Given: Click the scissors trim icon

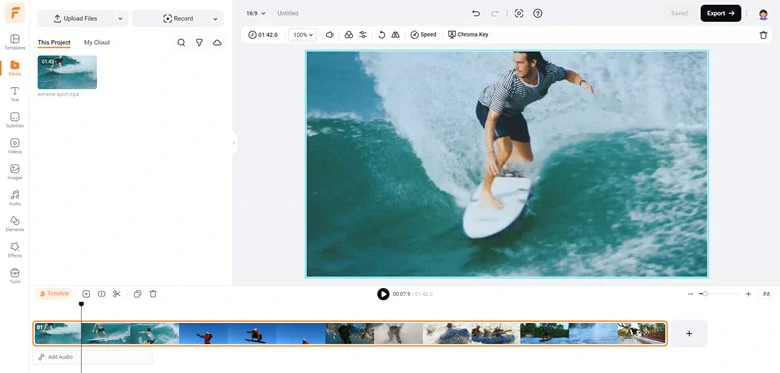Looking at the screenshot, I should [117, 294].
